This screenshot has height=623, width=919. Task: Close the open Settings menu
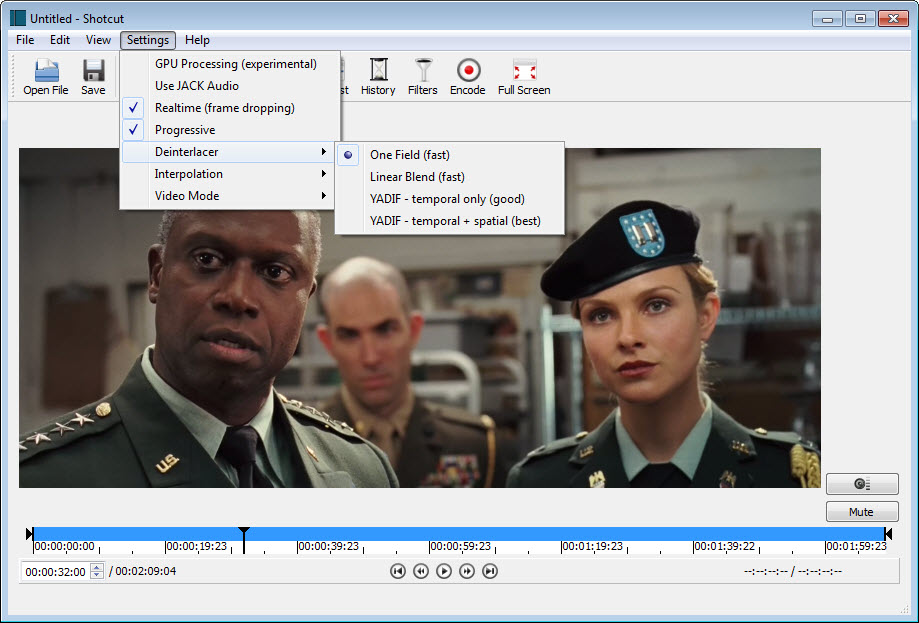[148, 40]
